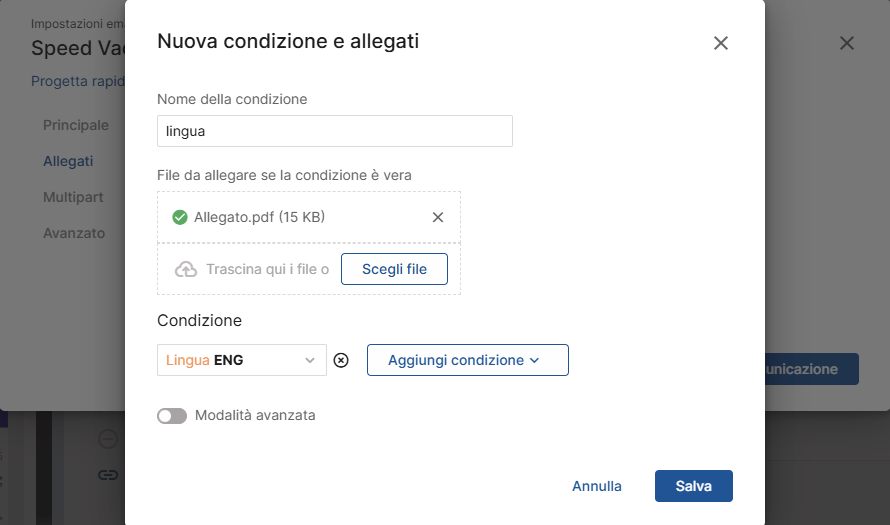Focus the Nome della condizione field
This screenshot has width=890, height=525.
click(x=335, y=131)
